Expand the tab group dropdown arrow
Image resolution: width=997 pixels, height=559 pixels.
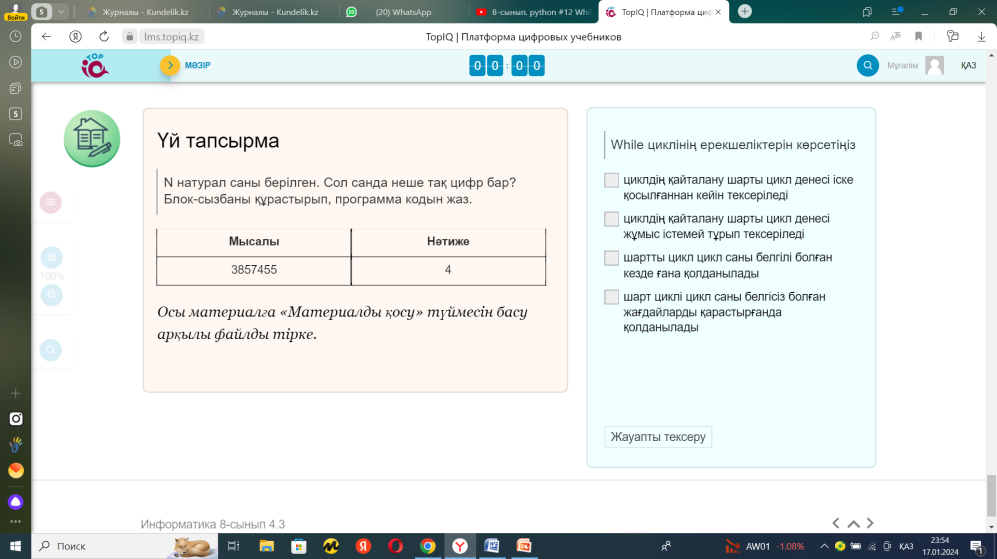point(60,11)
